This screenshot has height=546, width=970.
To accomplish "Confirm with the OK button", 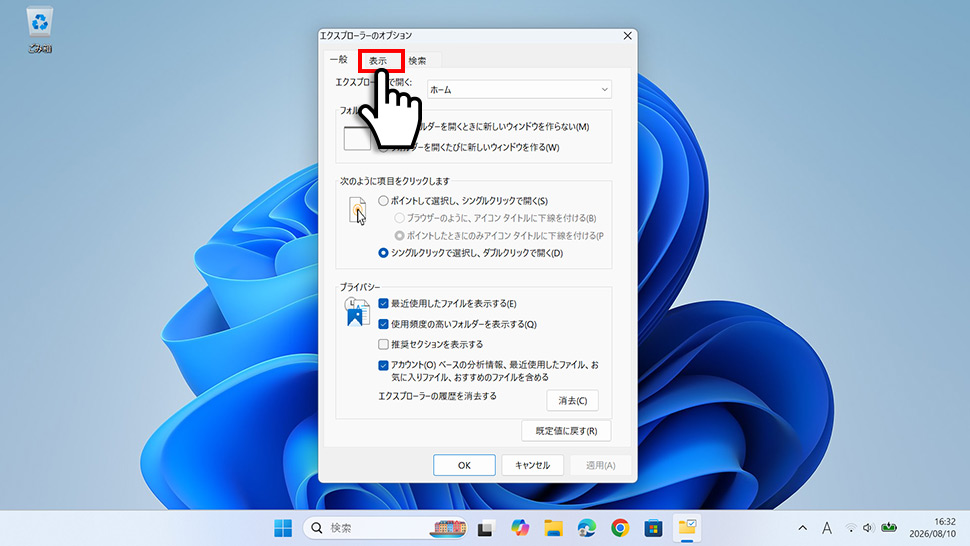I will click(464, 465).
